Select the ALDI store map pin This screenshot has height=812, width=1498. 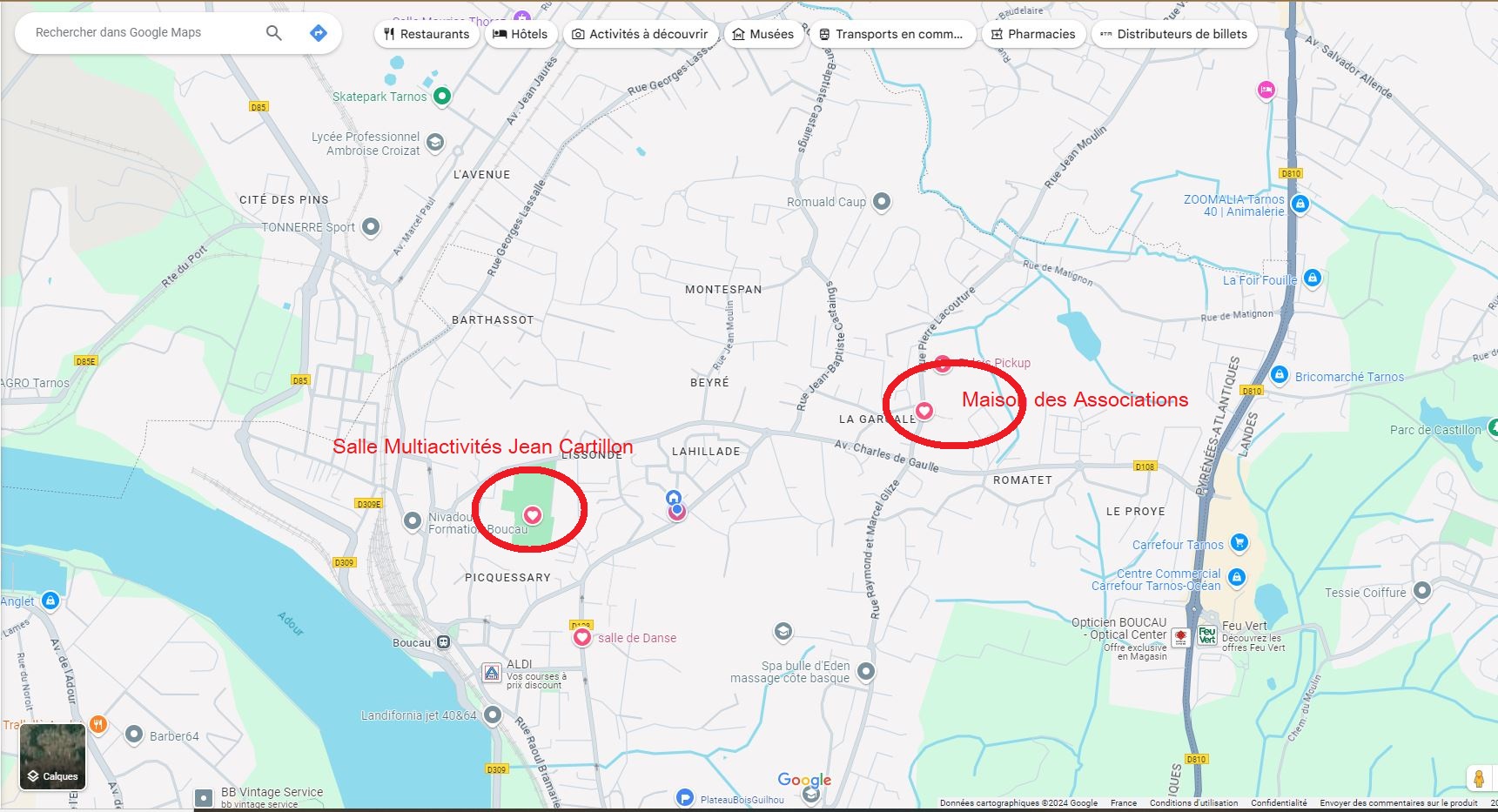[492, 673]
